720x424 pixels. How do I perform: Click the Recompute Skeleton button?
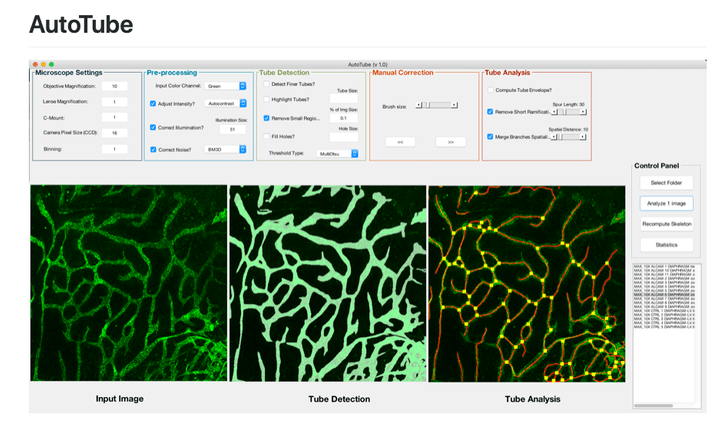click(666, 224)
